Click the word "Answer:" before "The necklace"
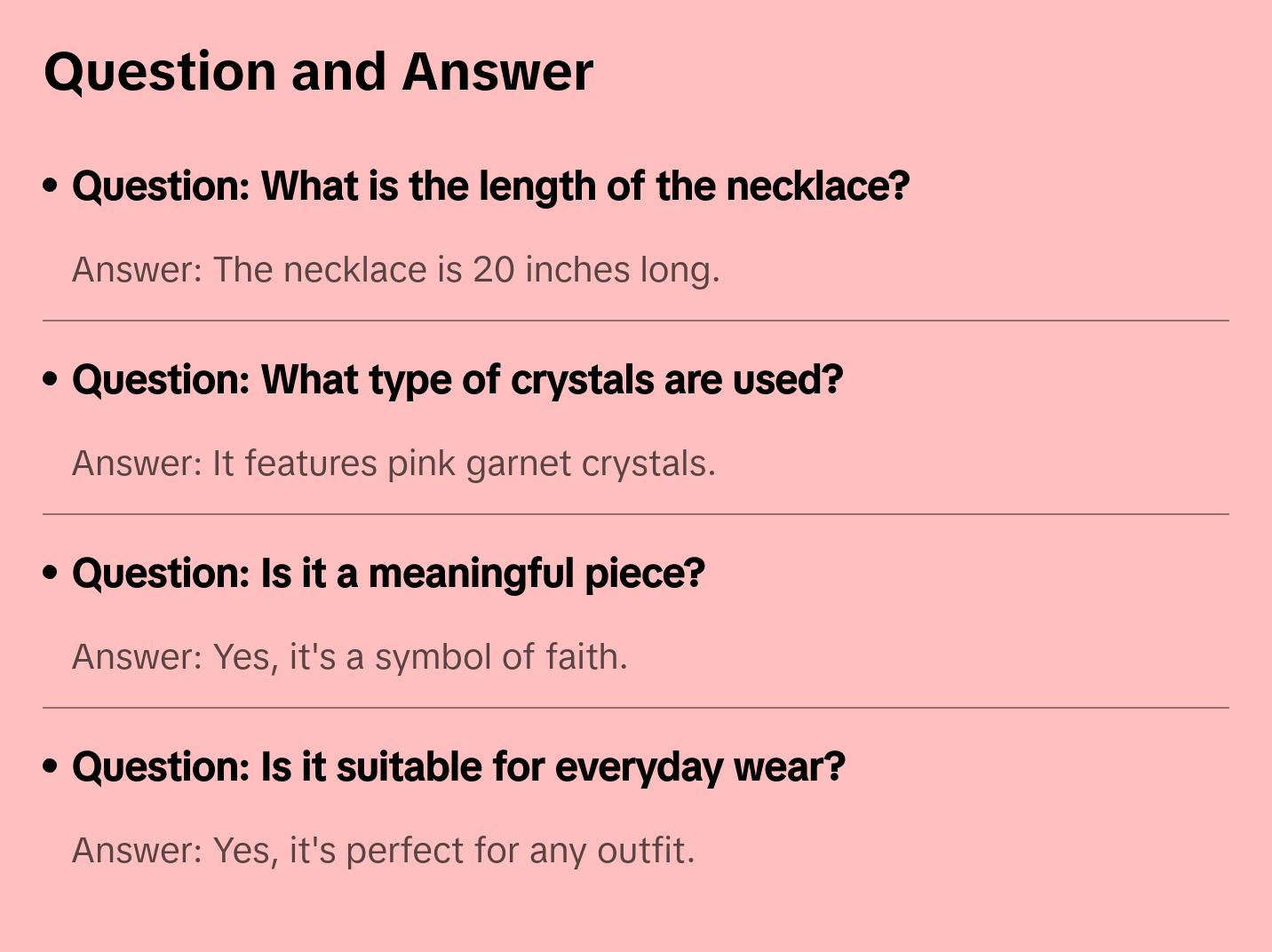 click(138, 270)
